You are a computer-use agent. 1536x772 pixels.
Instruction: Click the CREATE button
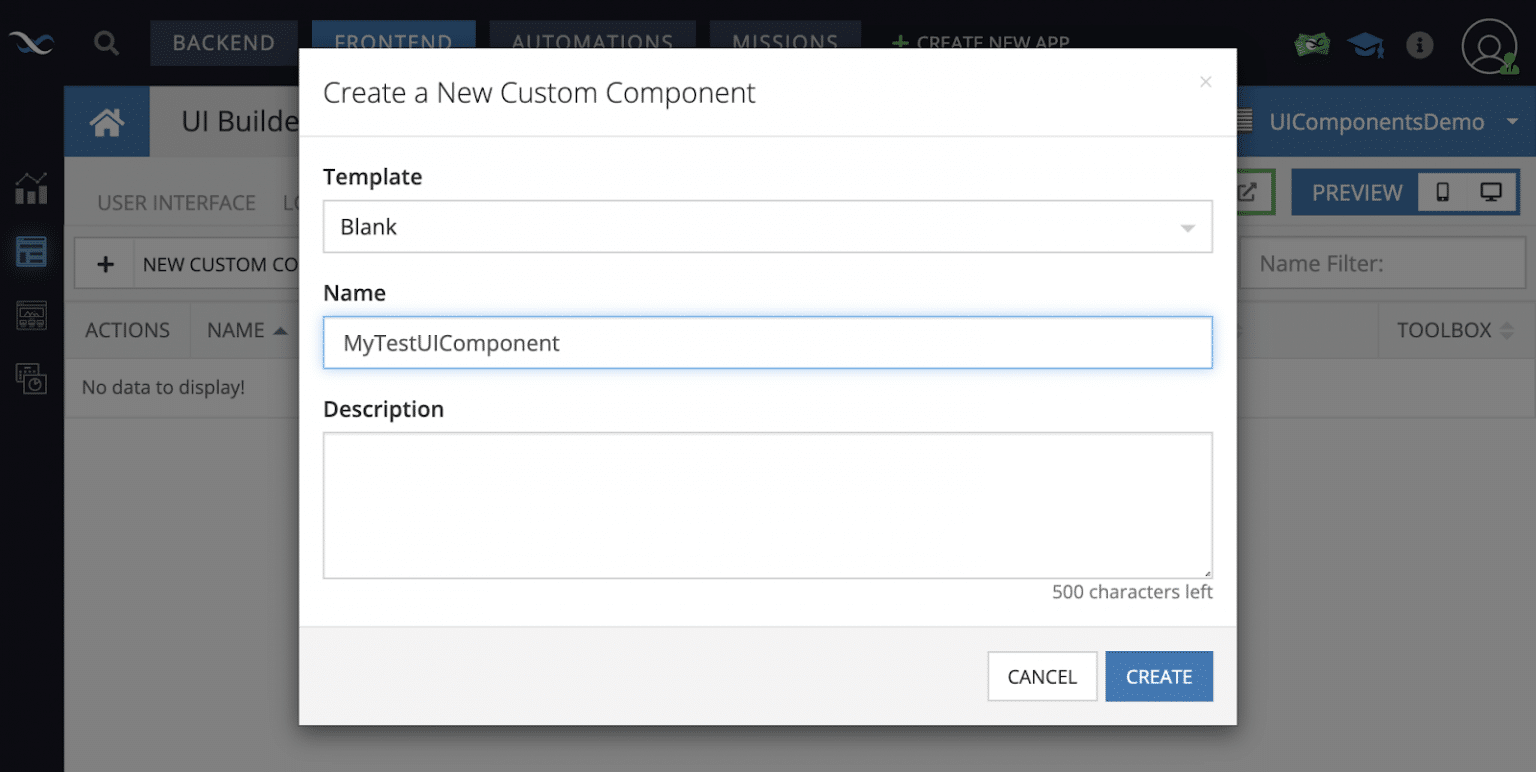point(1159,677)
